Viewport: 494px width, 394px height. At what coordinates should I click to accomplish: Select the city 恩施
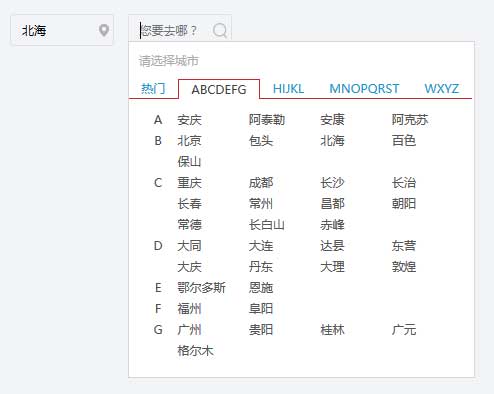[261, 288]
